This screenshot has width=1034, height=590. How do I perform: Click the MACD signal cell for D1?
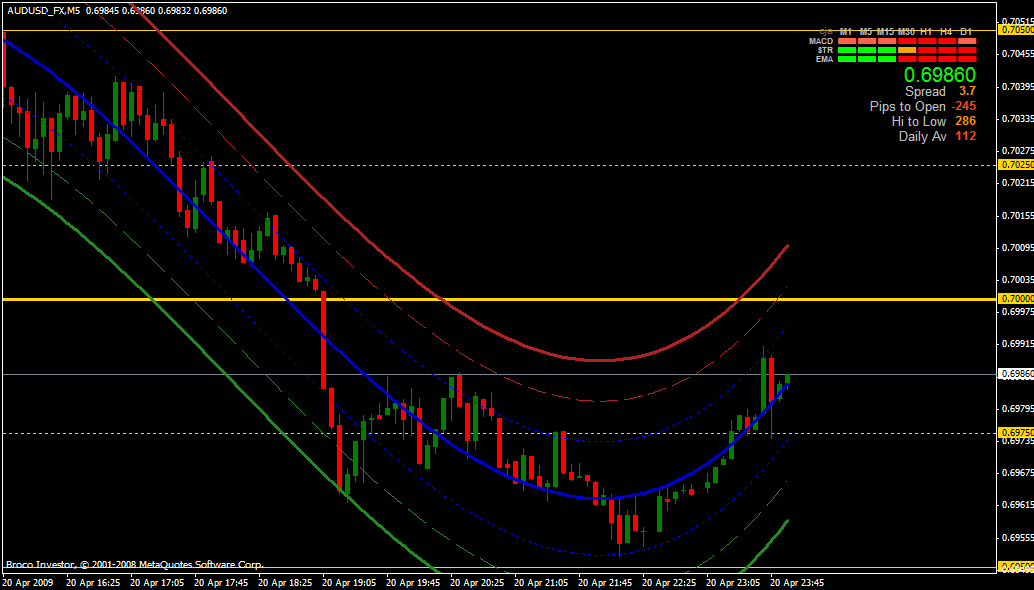point(967,41)
